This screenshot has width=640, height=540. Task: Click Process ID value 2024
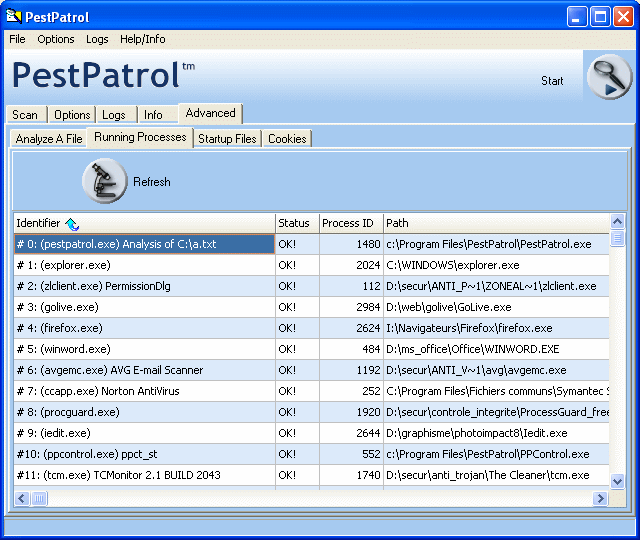pyautogui.click(x=368, y=265)
